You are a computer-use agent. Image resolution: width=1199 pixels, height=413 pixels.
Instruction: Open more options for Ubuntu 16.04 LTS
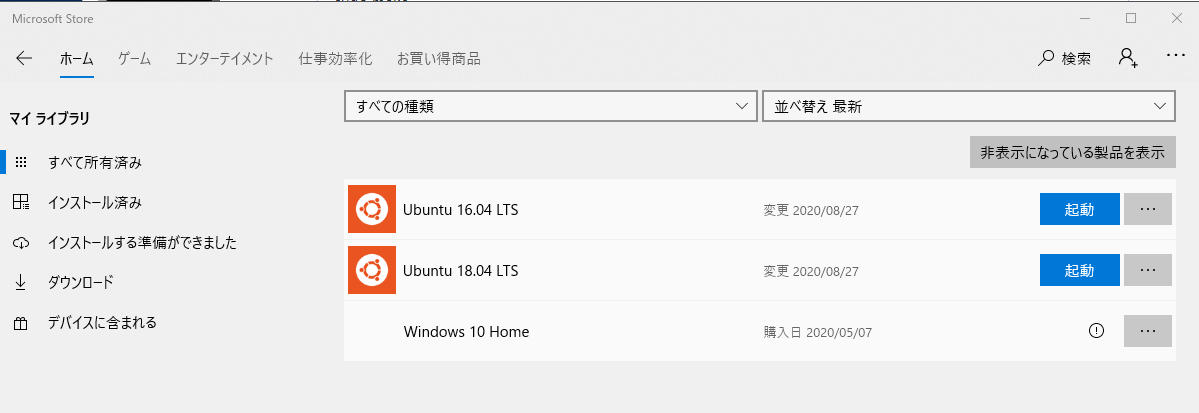[1148, 209]
